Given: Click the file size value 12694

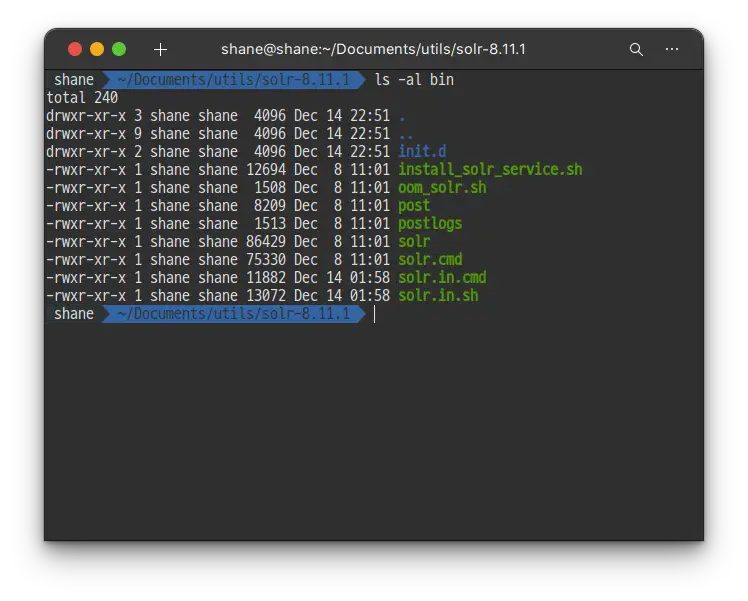Looking at the screenshot, I should coord(266,170).
